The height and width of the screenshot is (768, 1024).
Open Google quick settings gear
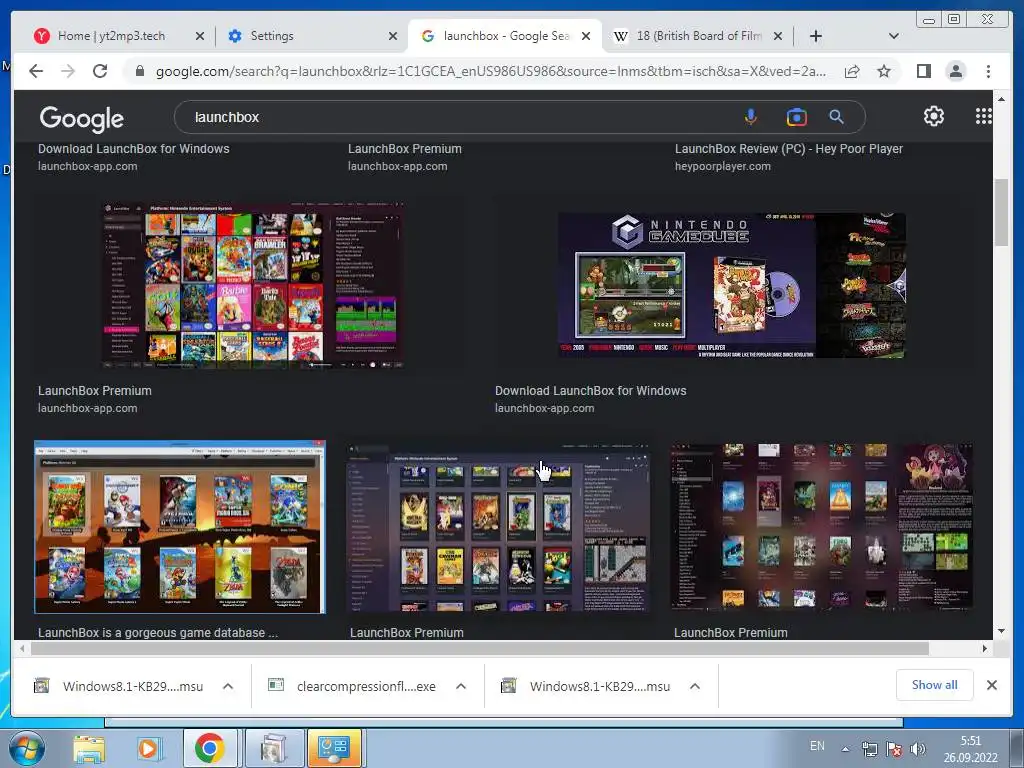934,116
